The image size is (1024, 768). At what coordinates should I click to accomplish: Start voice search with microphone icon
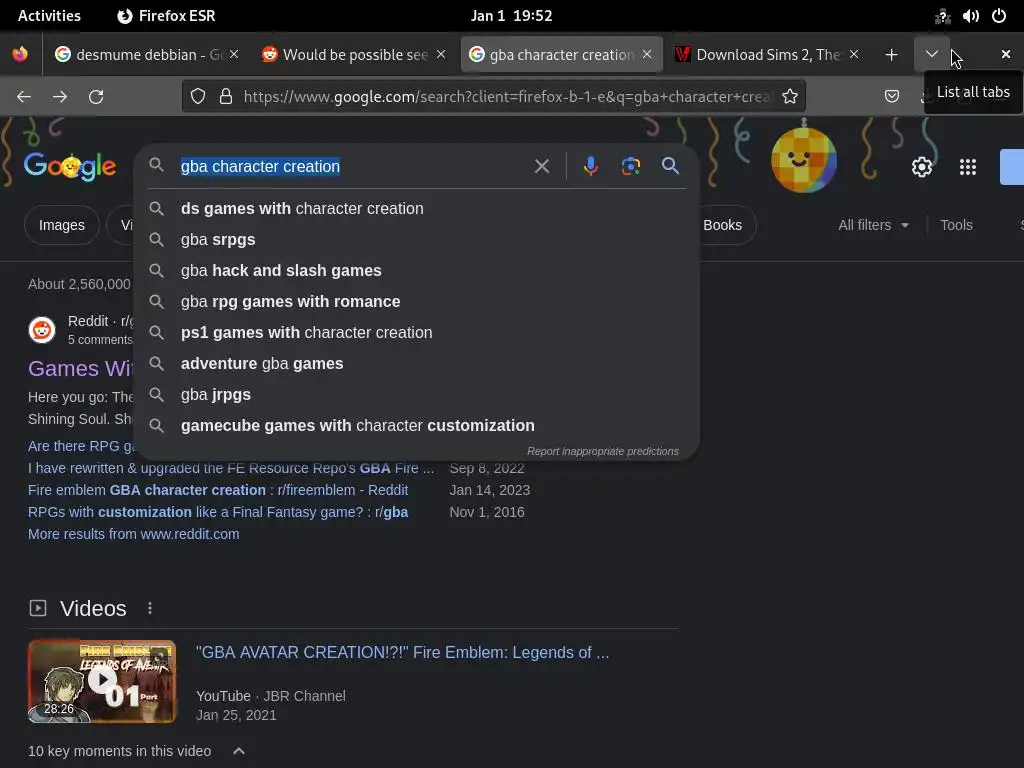point(590,167)
